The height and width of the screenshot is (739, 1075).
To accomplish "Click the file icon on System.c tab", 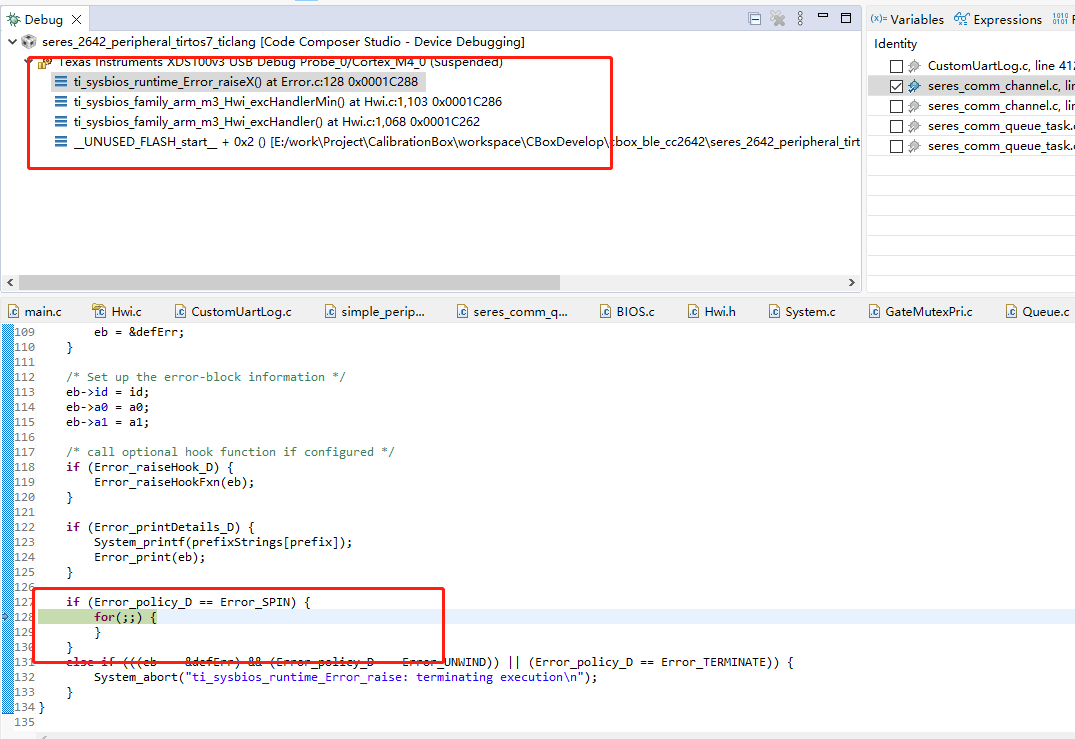I will (x=775, y=311).
